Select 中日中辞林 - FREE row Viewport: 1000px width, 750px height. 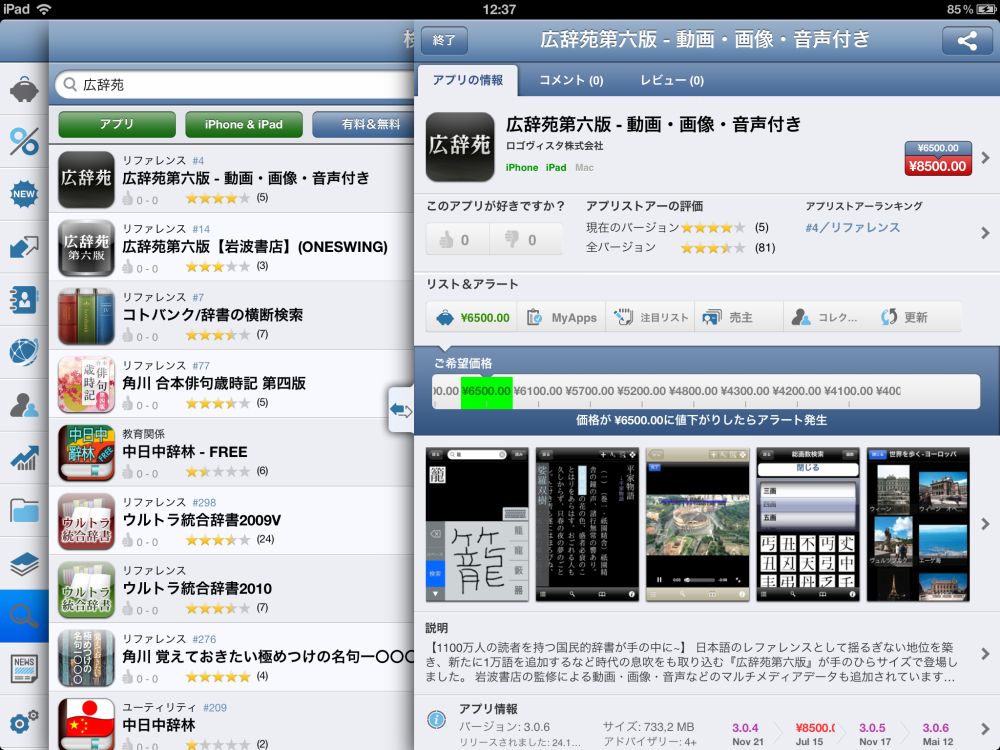click(232, 452)
